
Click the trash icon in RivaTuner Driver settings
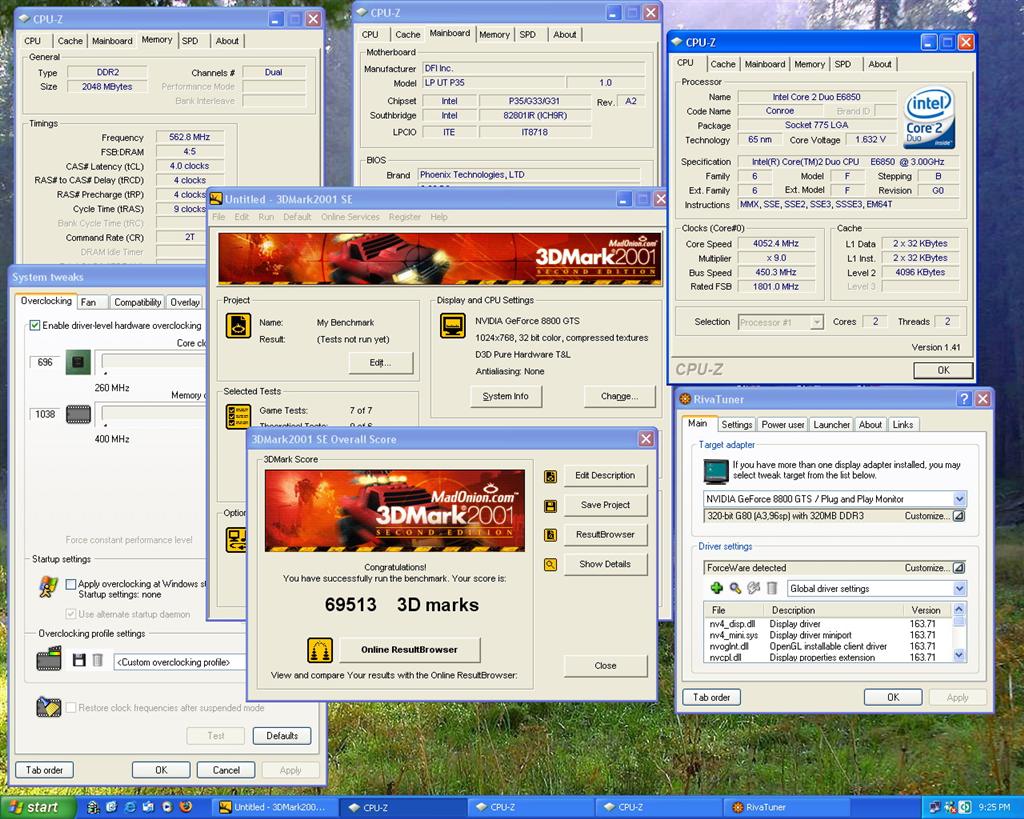(772, 588)
